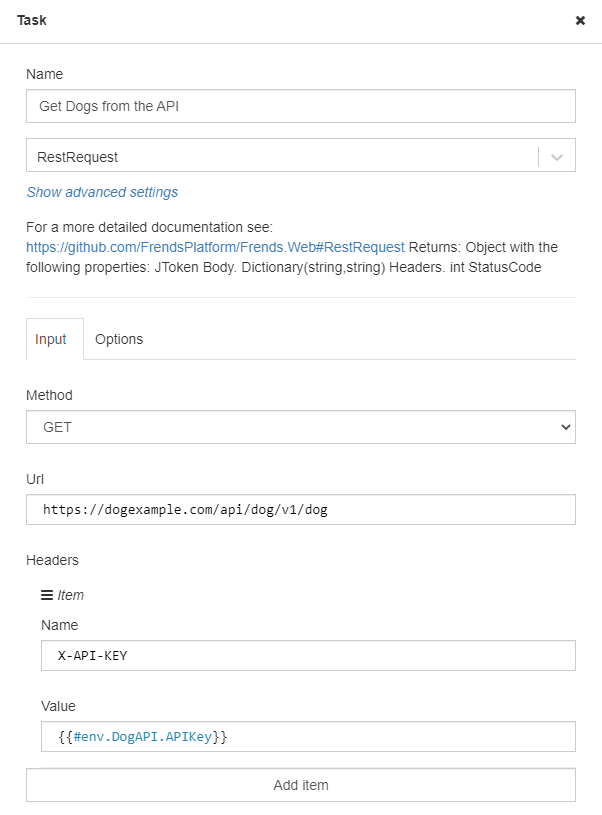Expand the RestRequest chevron arrow
602x815 pixels.
(557, 157)
